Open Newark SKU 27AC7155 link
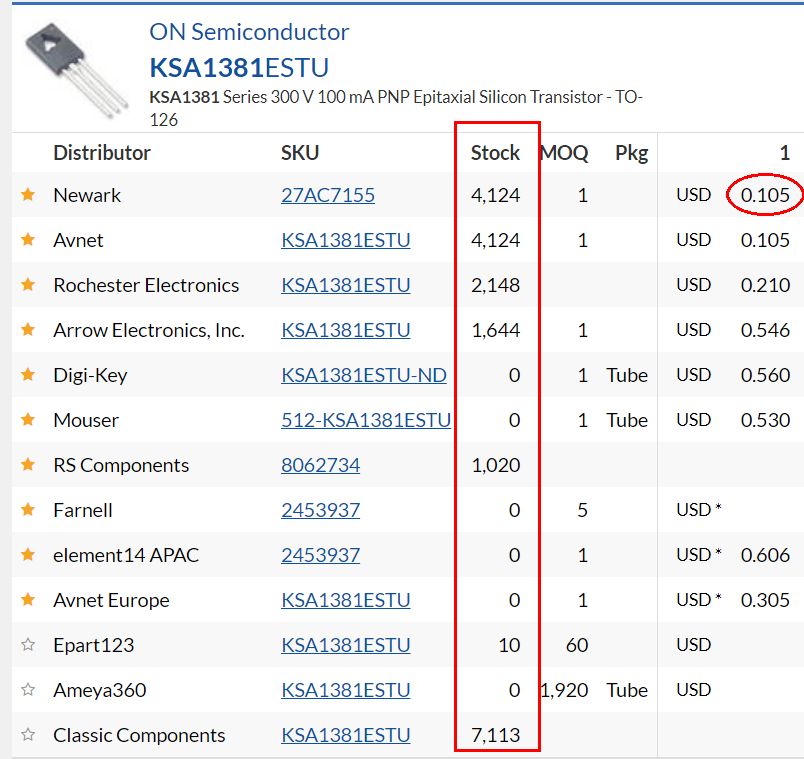The image size is (804, 759). pos(328,195)
